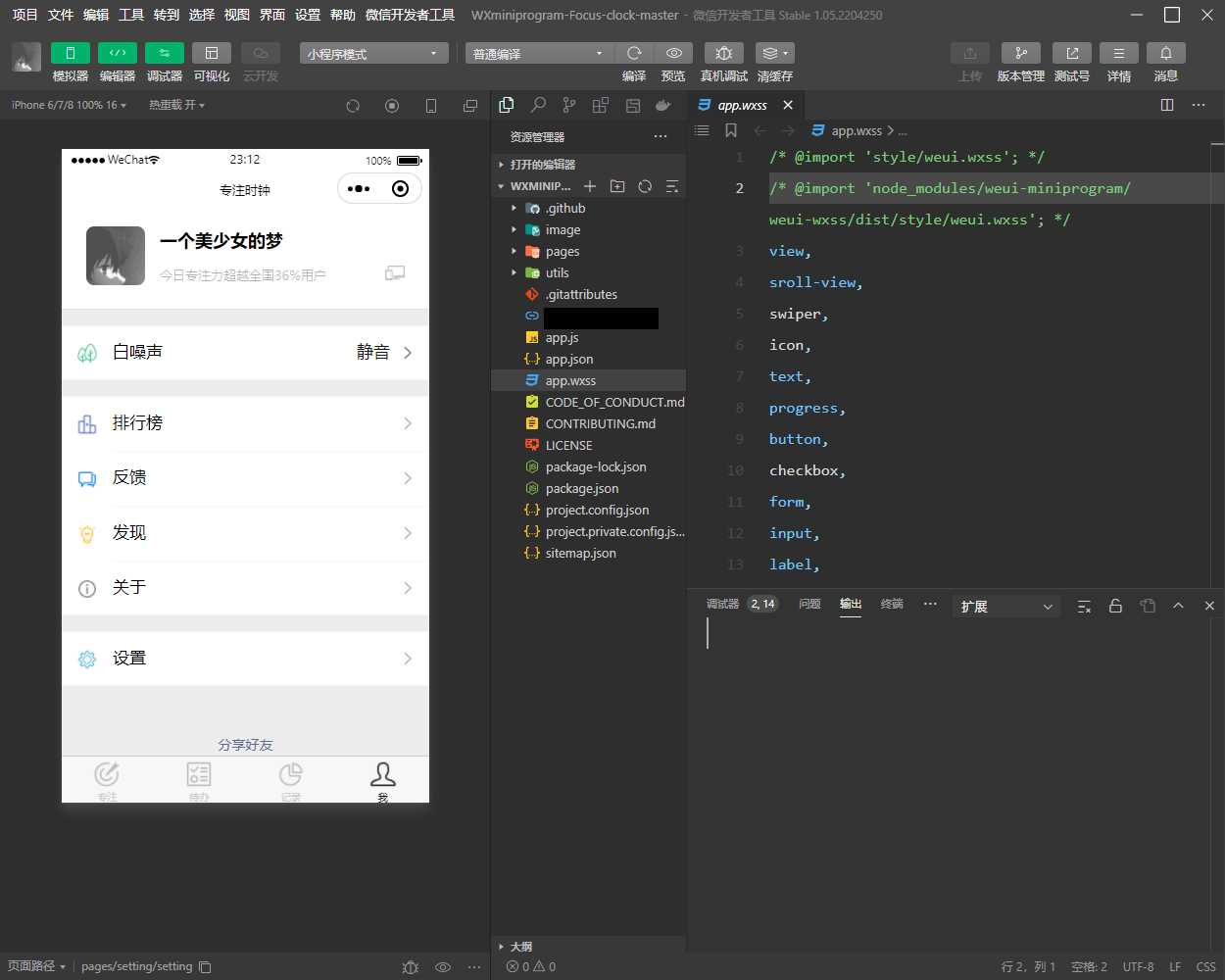Toggle the scroll lock in the debug console
The image size is (1225, 980).
[x=1115, y=606]
